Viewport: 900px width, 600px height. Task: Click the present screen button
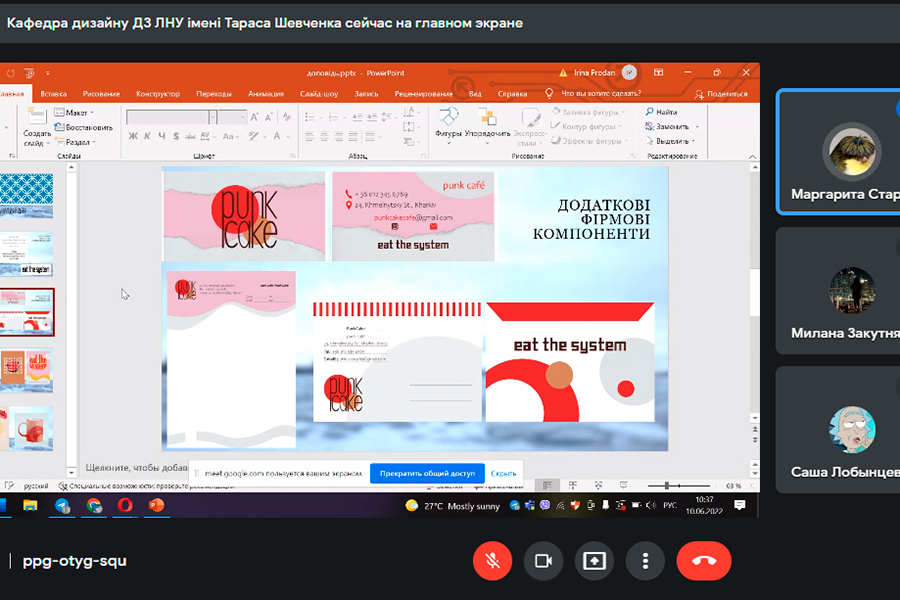tap(594, 561)
